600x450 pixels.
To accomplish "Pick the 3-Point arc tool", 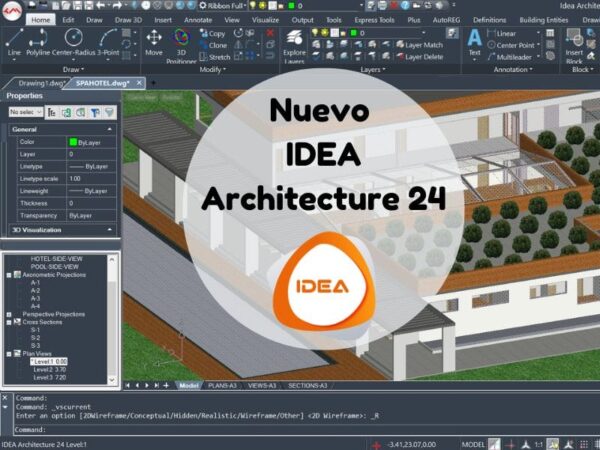I will (108, 43).
